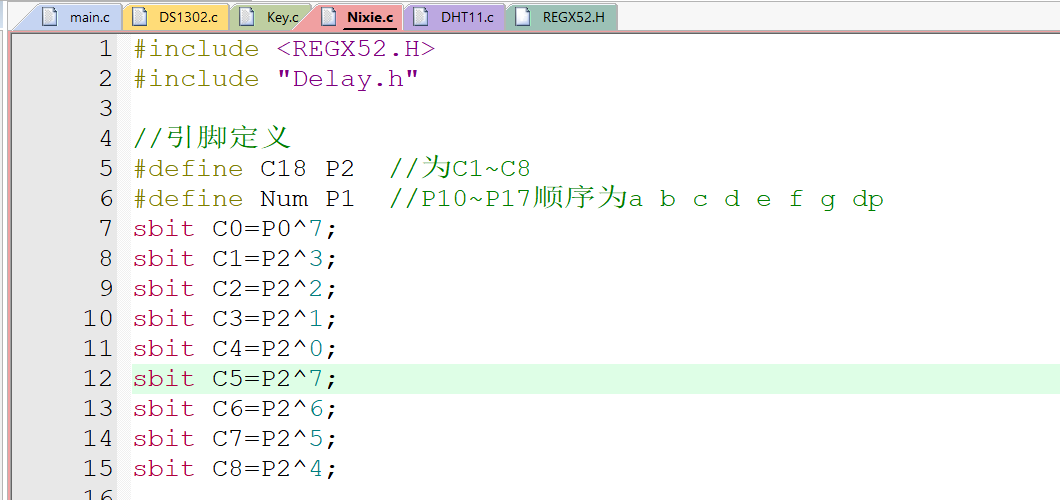Image resolution: width=1060 pixels, height=500 pixels.
Task: Switch to the DHT11.c tab
Action: [467, 17]
